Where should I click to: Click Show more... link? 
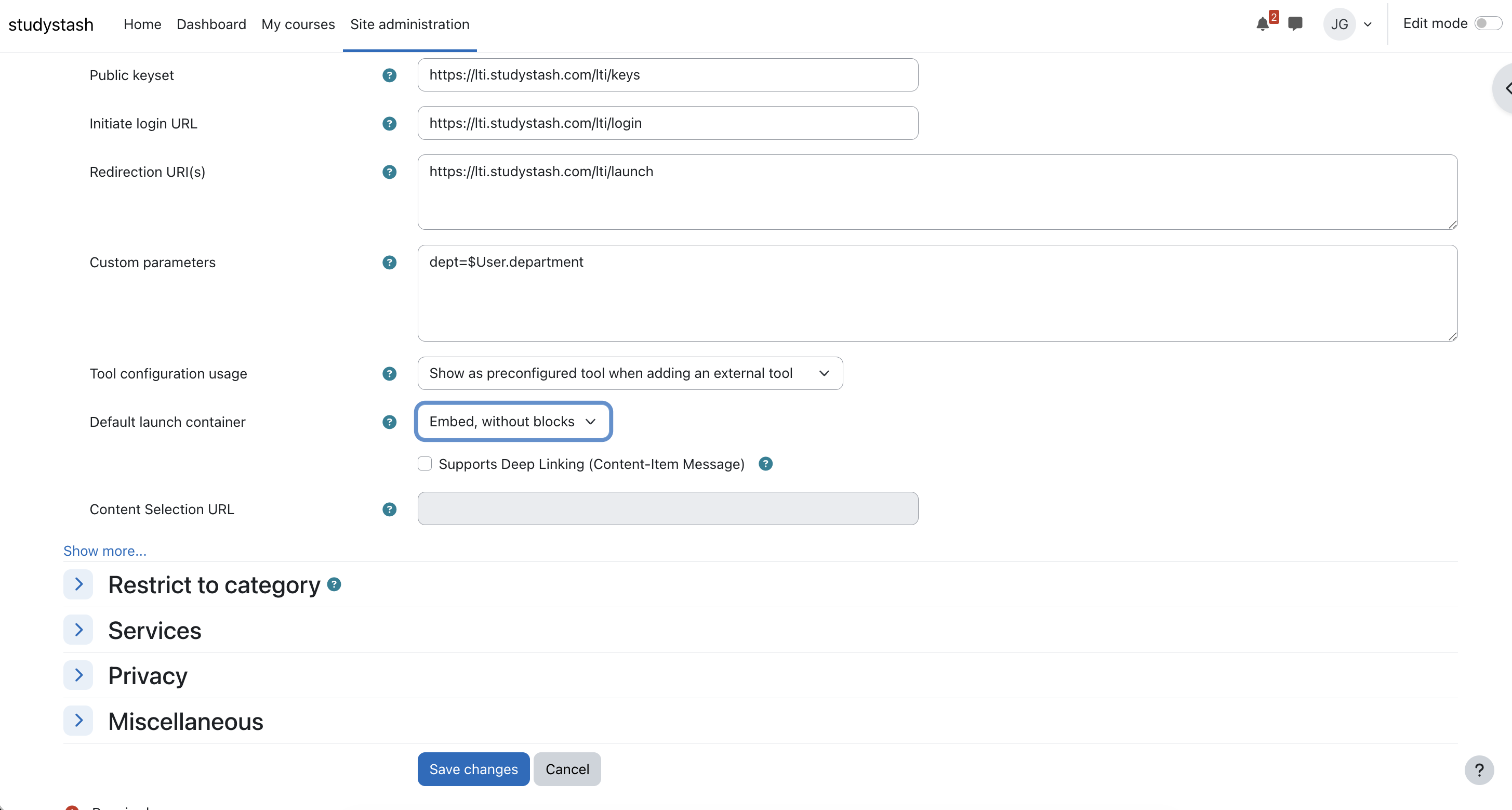105,551
